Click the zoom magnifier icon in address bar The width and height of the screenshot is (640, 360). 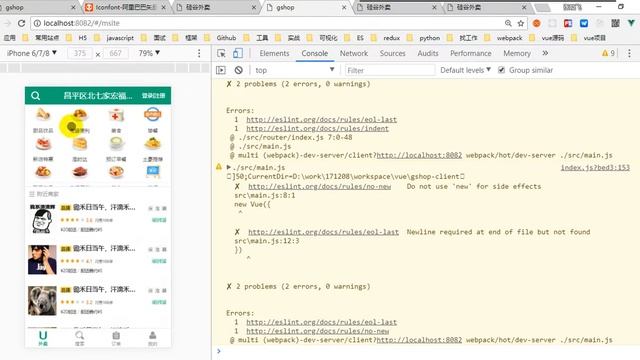[508, 23]
